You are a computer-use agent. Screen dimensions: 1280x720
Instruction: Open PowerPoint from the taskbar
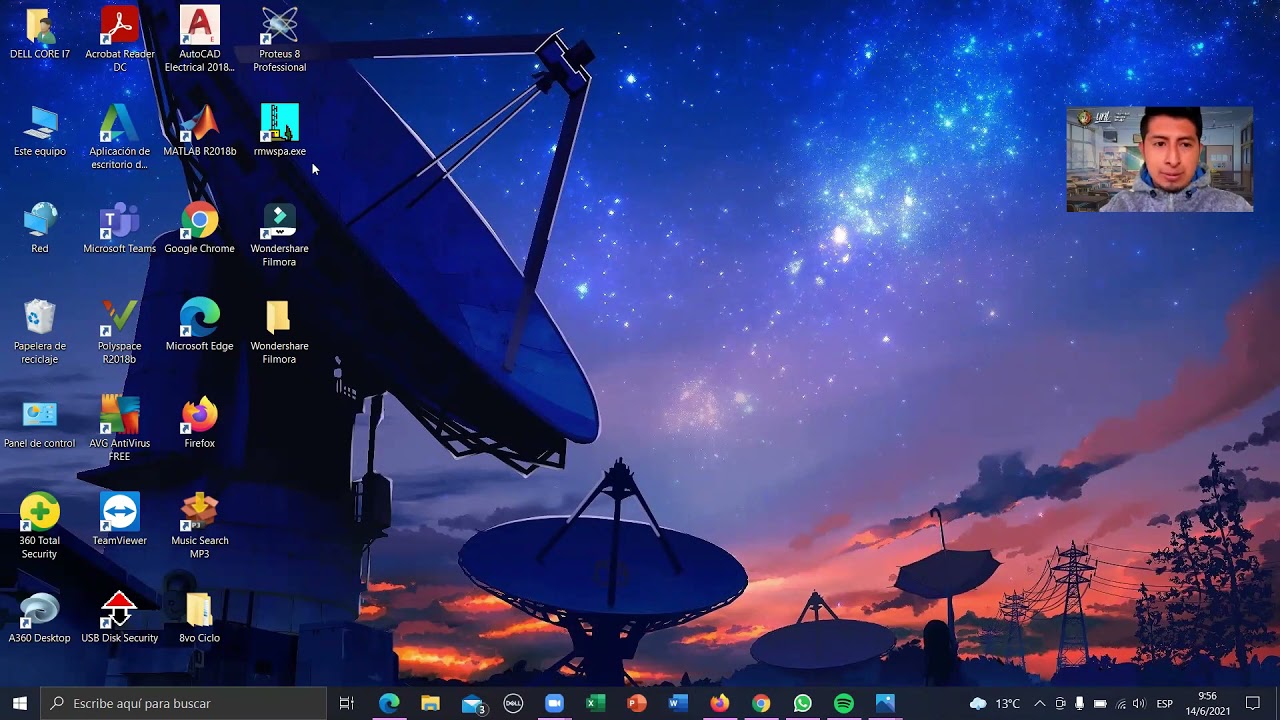[x=637, y=703]
